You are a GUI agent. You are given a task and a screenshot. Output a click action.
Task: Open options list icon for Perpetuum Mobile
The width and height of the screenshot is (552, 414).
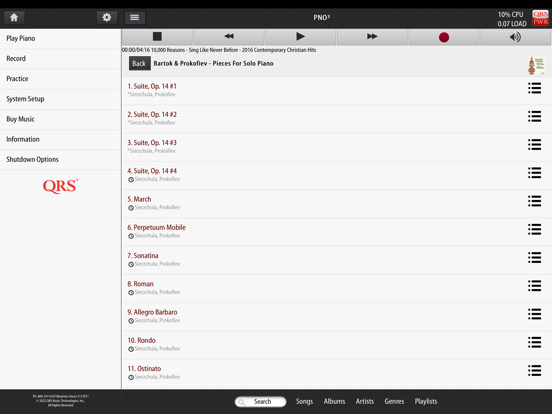click(534, 230)
